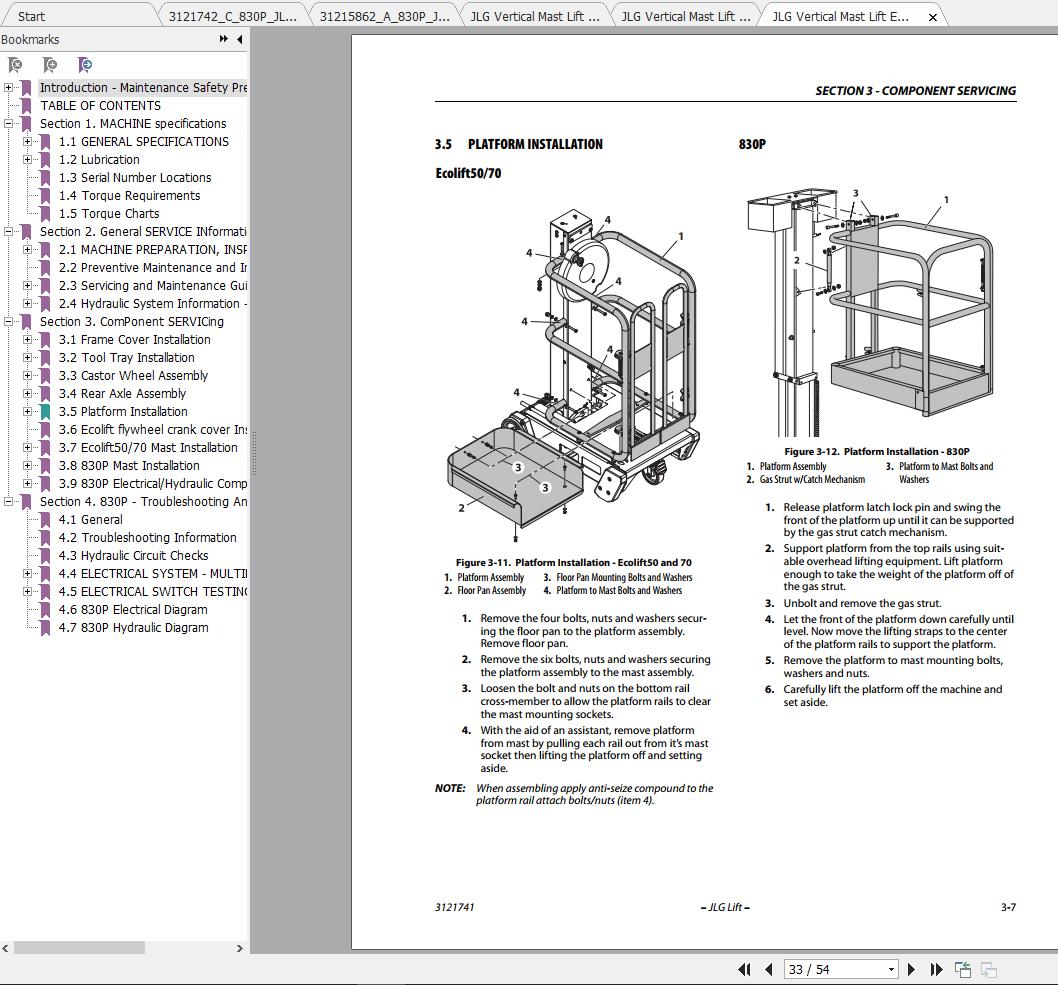This screenshot has height=985, width=1058.
Task: Open the TABLE OF CONTENTS bookmark
Action: pos(101,106)
